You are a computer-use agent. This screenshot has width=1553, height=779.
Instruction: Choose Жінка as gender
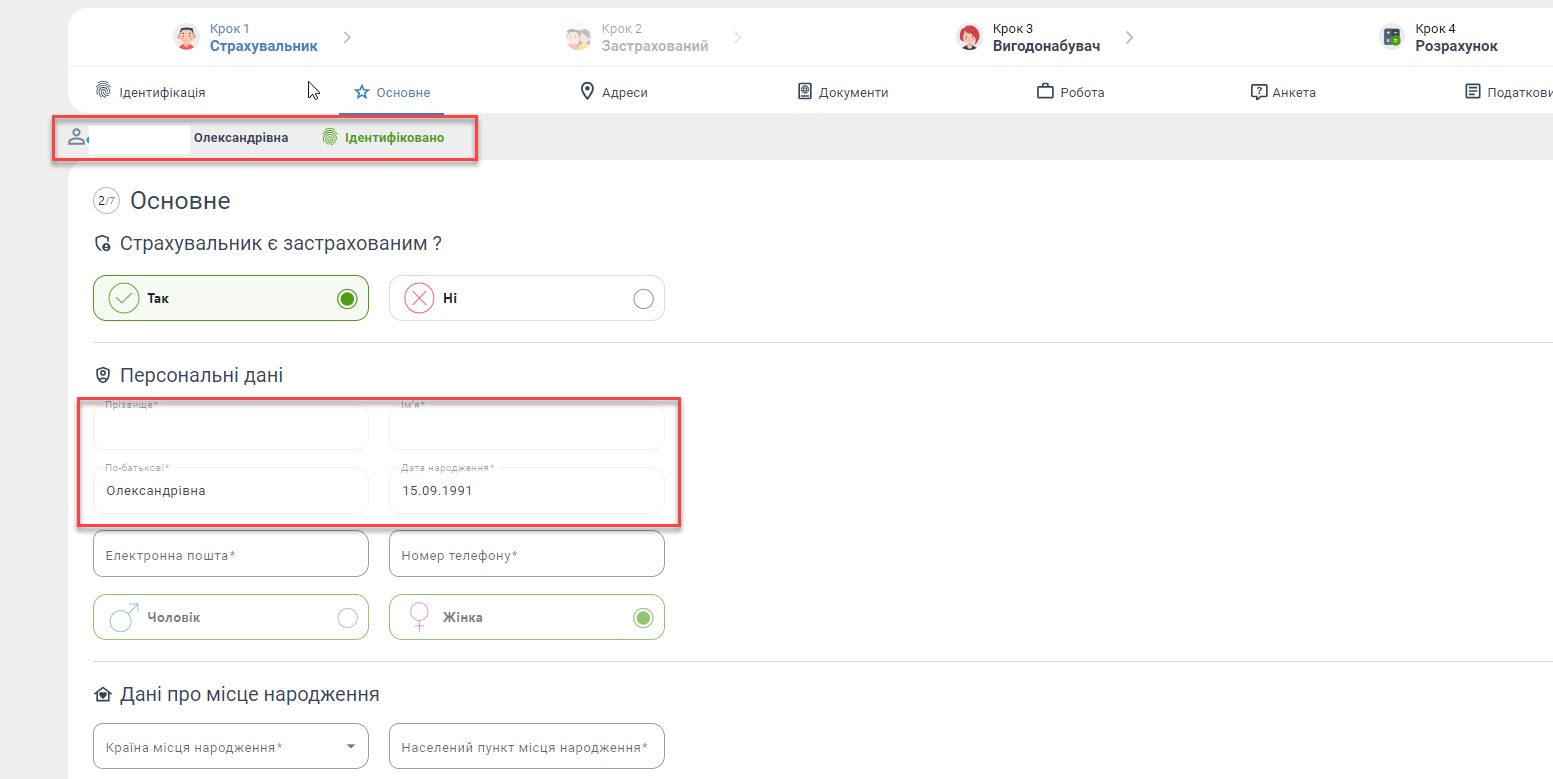[643, 618]
